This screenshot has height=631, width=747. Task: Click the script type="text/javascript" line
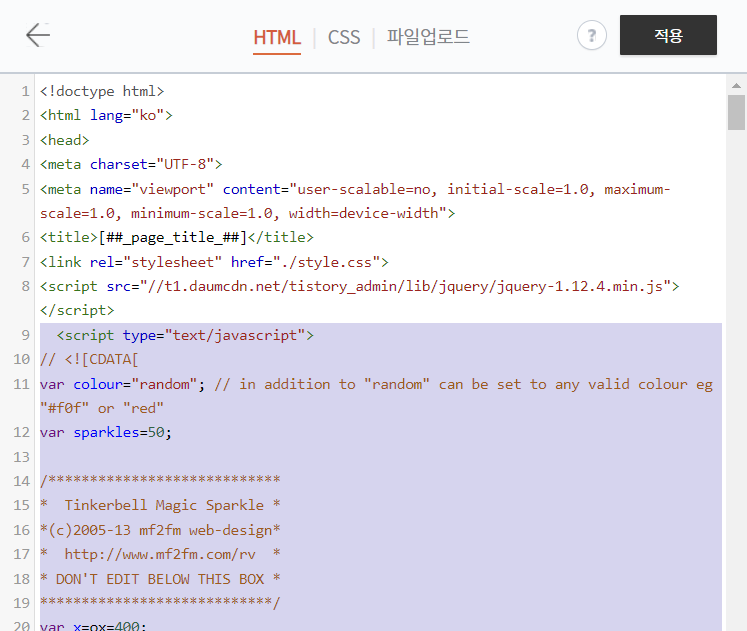pyautogui.click(x=185, y=335)
